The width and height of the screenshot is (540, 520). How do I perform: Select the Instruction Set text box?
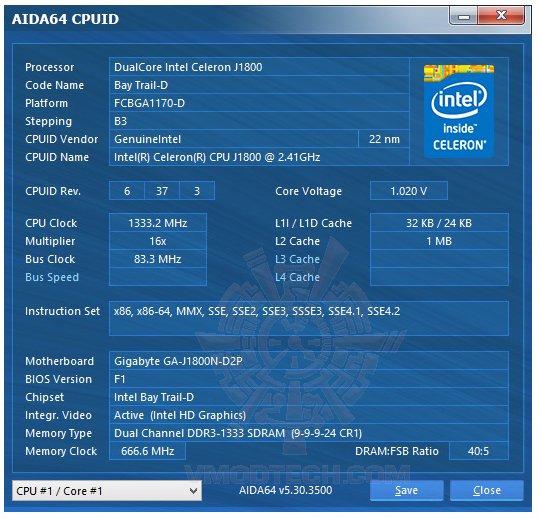click(309, 319)
